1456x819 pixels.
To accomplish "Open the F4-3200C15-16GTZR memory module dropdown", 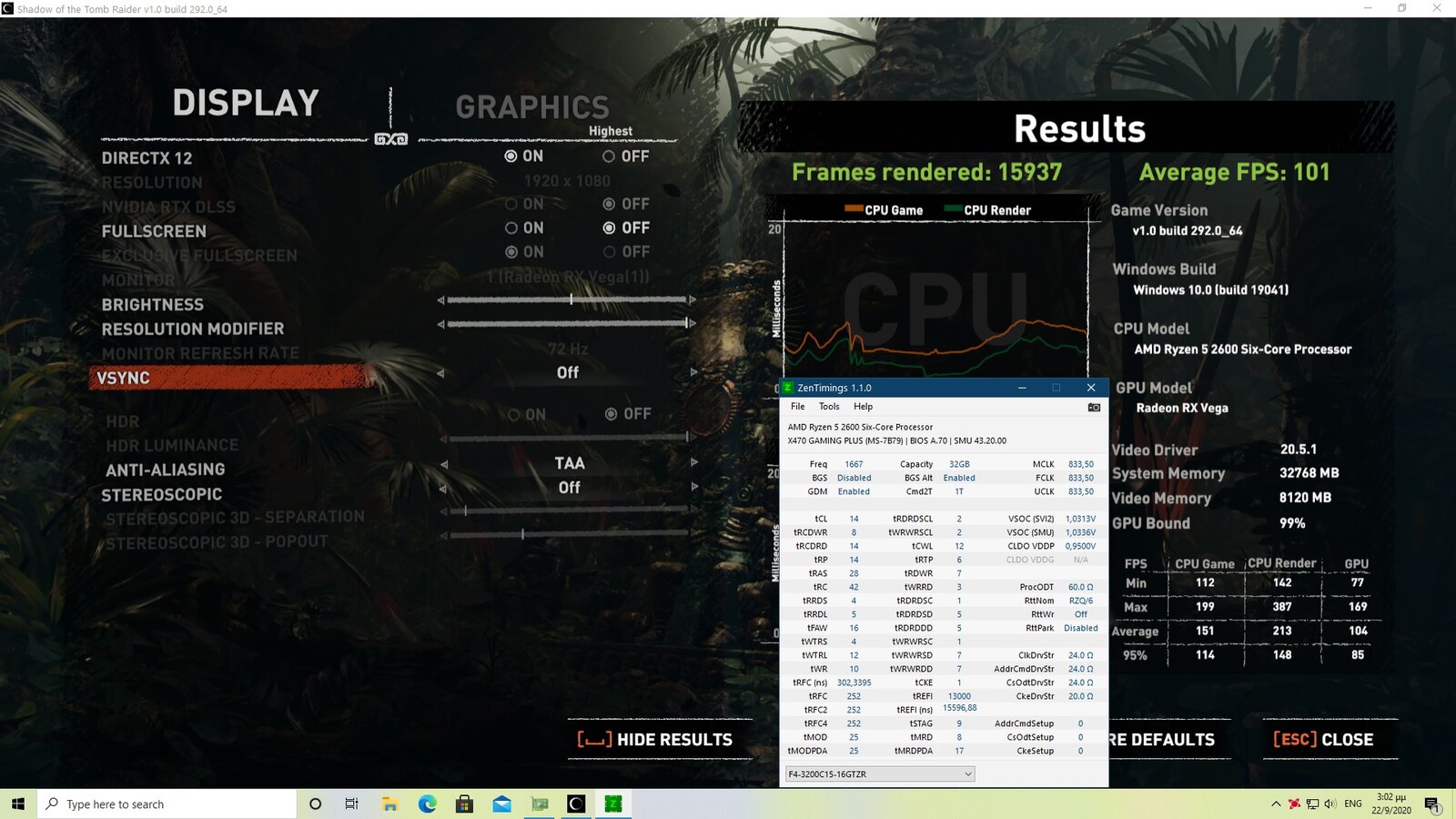I will (879, 773).
